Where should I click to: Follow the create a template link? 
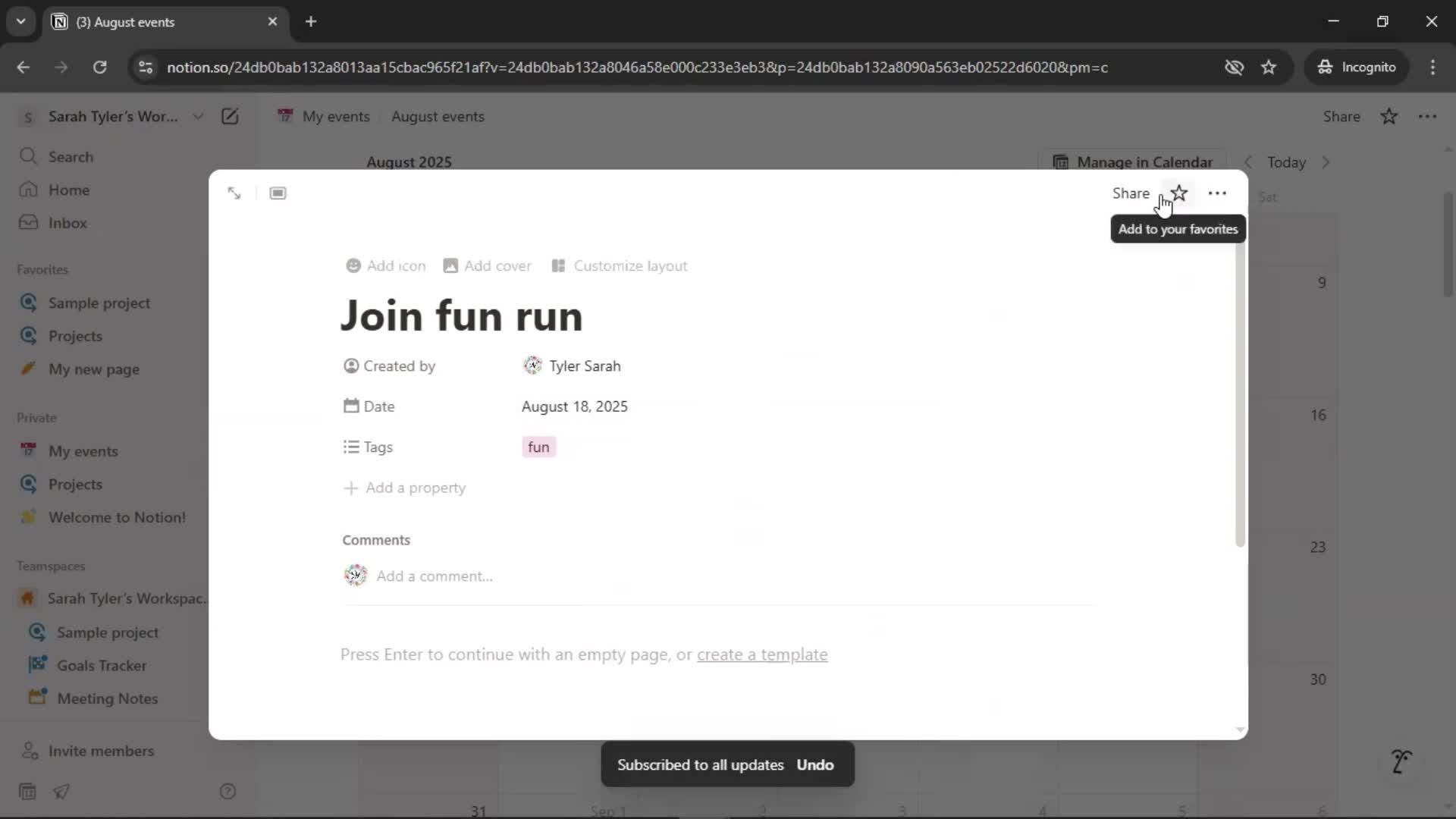point(762,654)
